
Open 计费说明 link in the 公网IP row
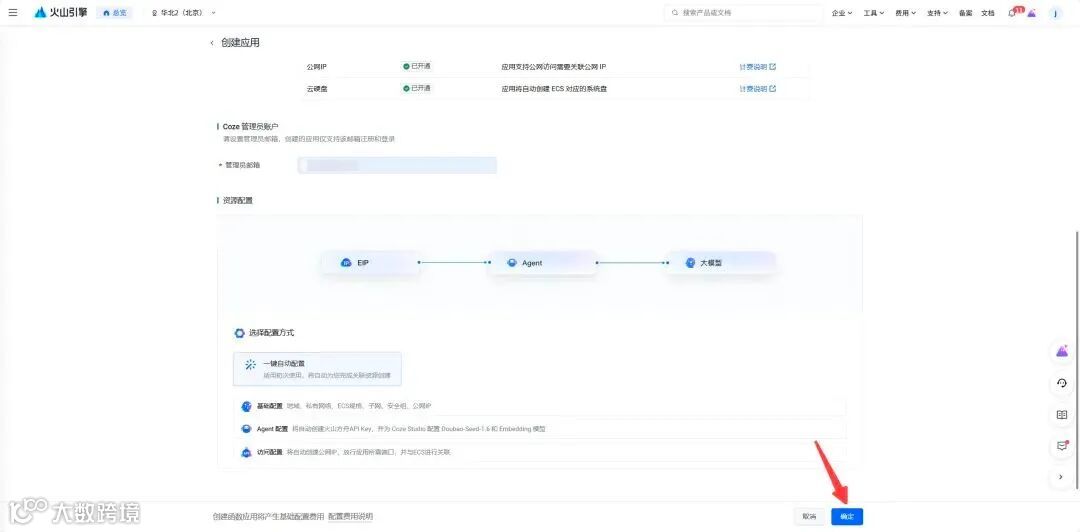coord(758,67)
